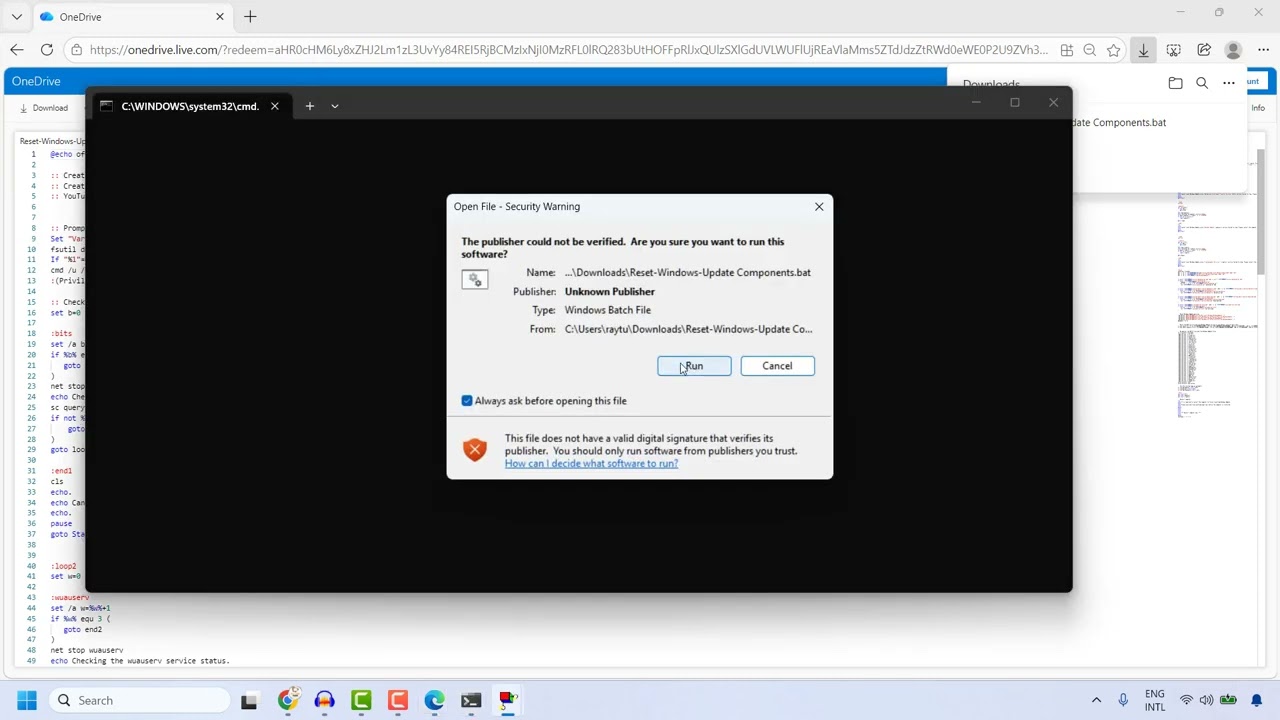Click Download in the OneDrive toolbar
Viewport: 1280px width, 720px height.
tap(43, 108)
